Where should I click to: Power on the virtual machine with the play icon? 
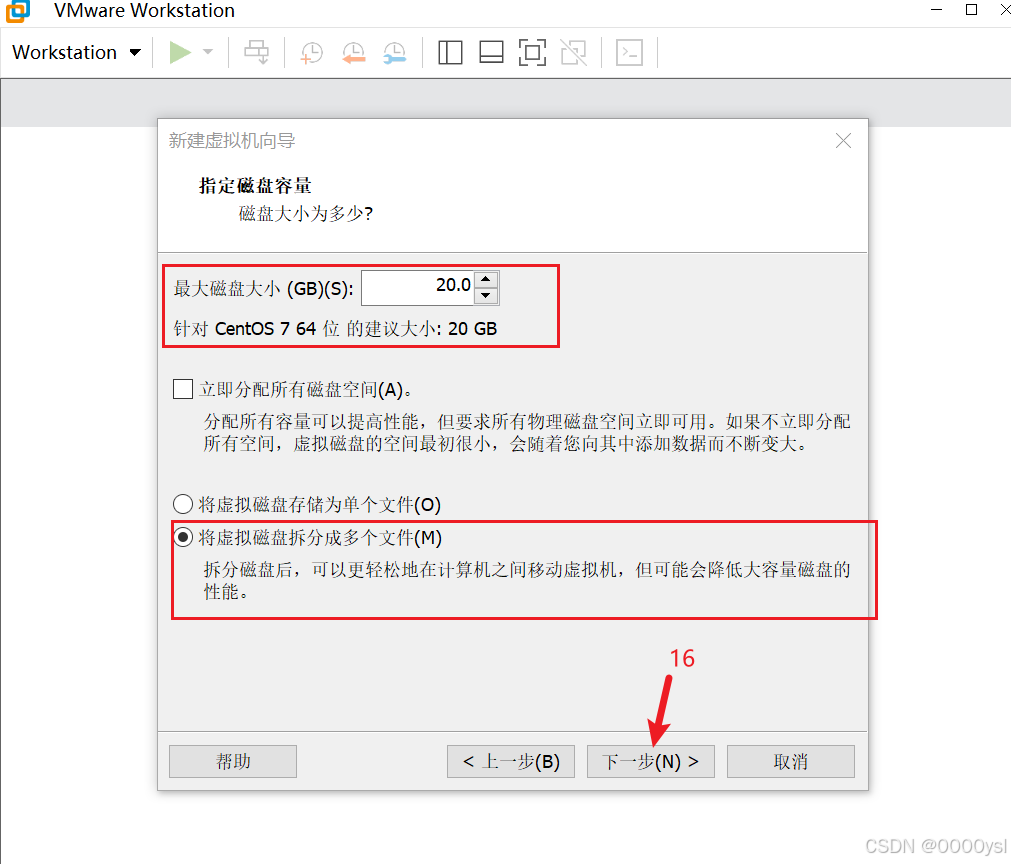[x=180, y=52]
